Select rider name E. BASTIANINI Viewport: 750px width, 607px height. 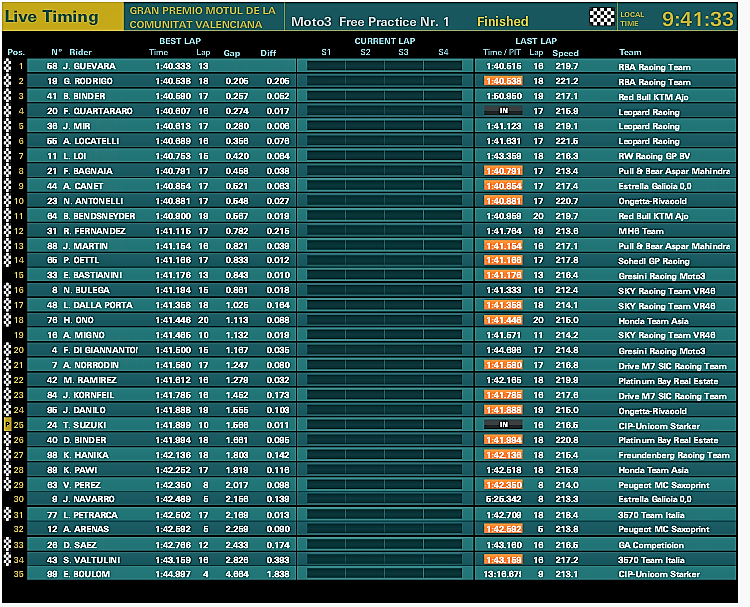[x=93, y=275]
